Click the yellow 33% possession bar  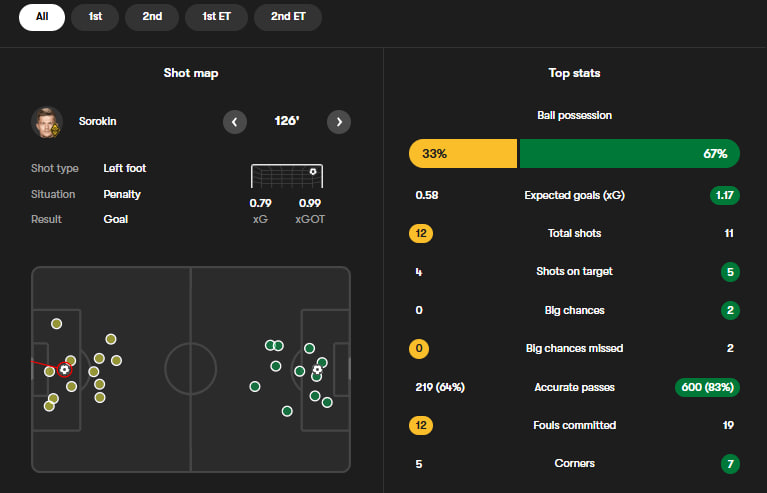462,154
